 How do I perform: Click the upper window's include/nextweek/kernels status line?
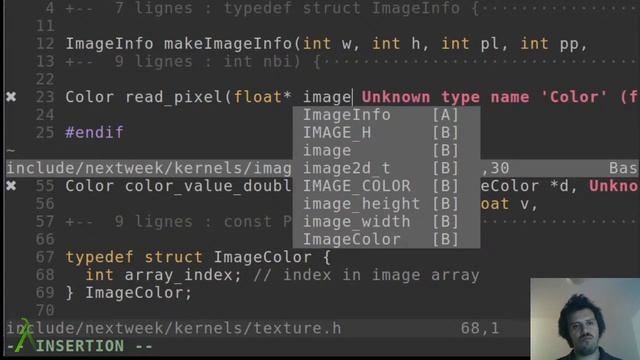click(x=149, y=168)
